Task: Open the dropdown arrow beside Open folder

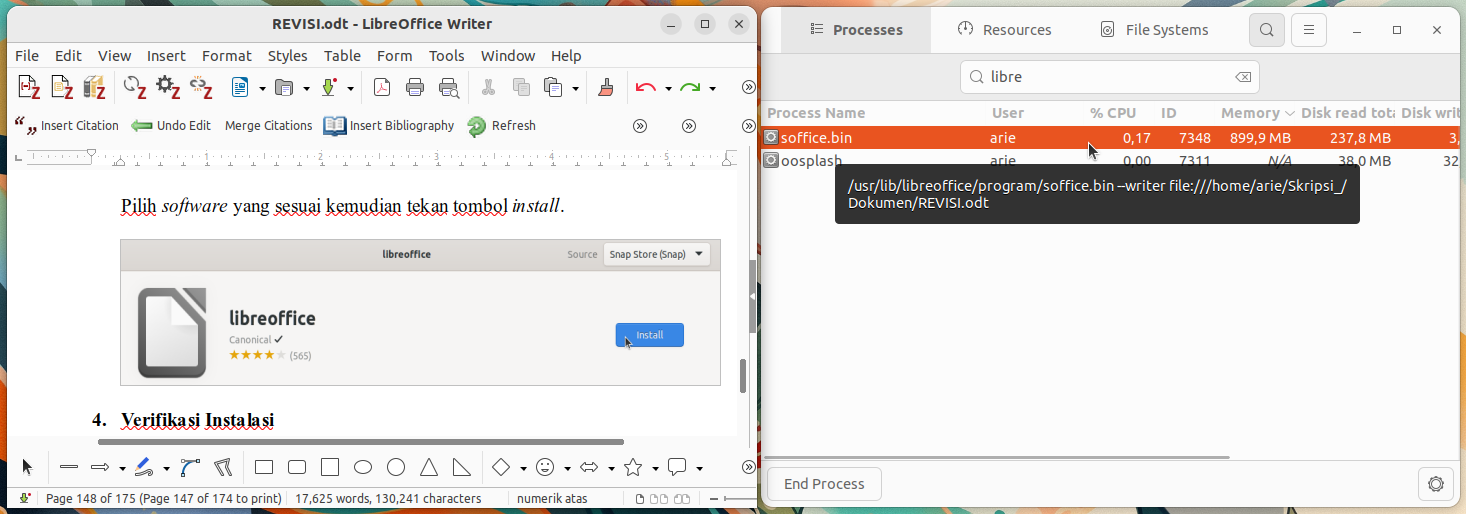Action: pos(306,88)
